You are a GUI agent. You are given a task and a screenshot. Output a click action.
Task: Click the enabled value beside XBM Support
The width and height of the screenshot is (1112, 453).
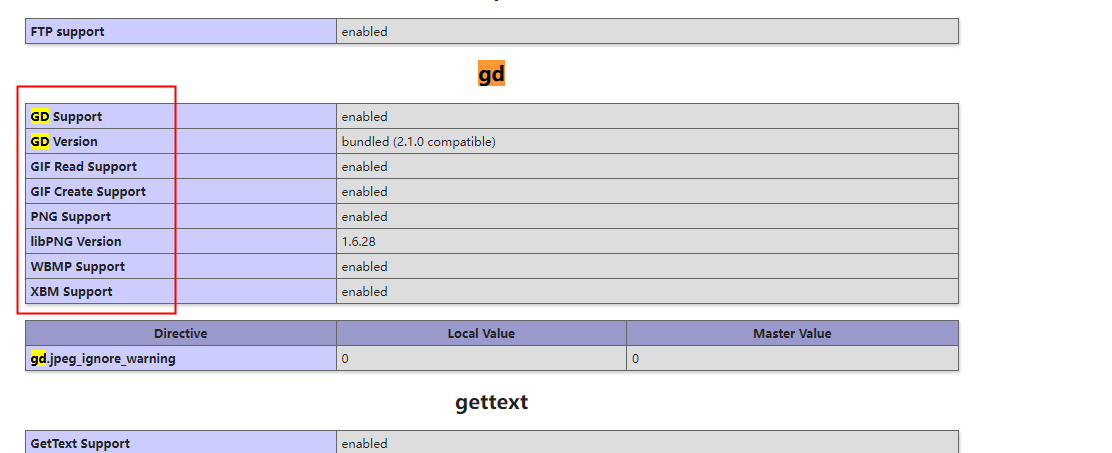364,292
